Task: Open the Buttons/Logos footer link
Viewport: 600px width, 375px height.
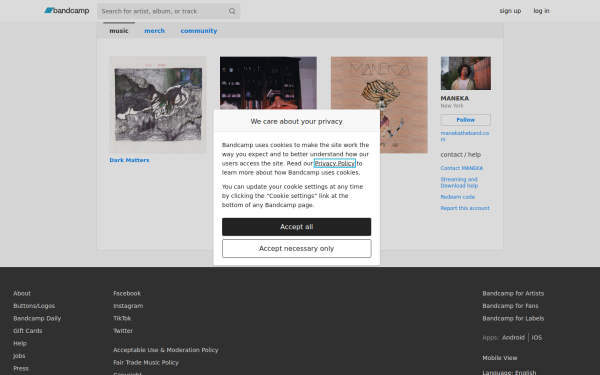Action: [x=34, y=306]
